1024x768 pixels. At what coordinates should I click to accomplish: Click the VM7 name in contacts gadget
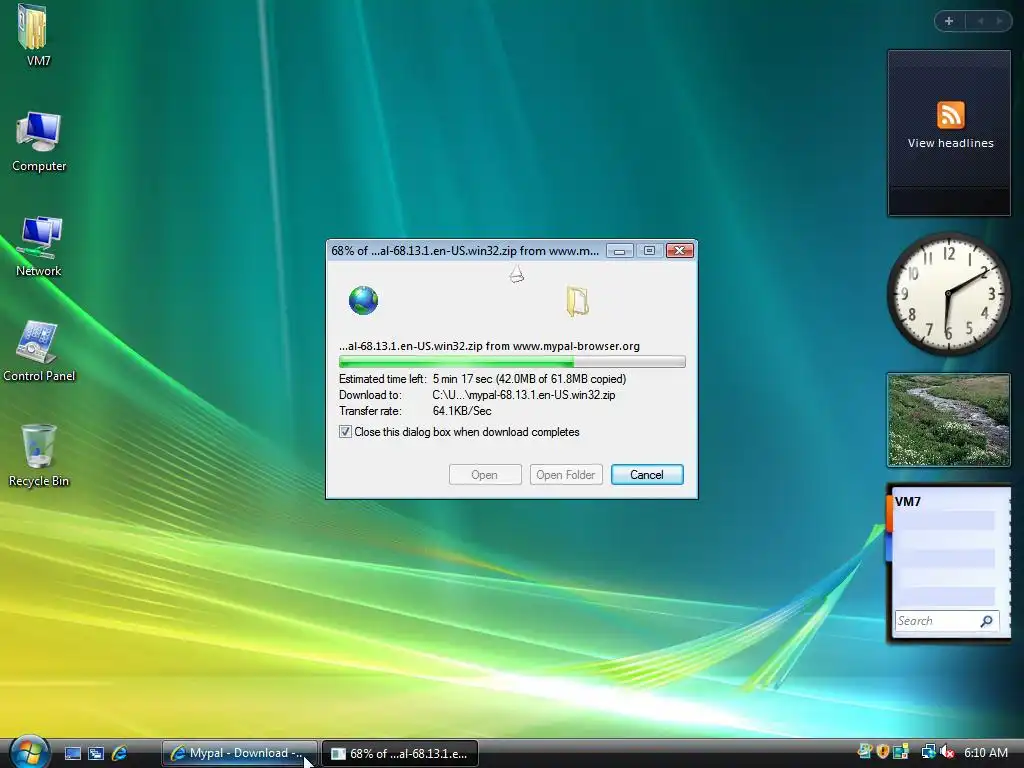908,502
